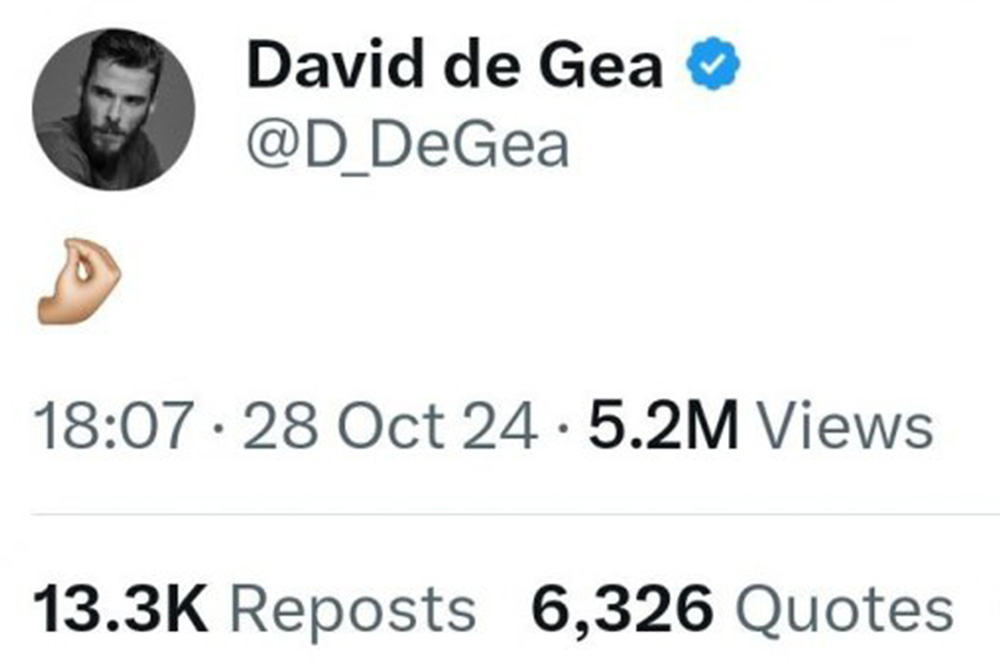
Task: Click the @D_DeGea handle
Action: click(x=407, y=145)
